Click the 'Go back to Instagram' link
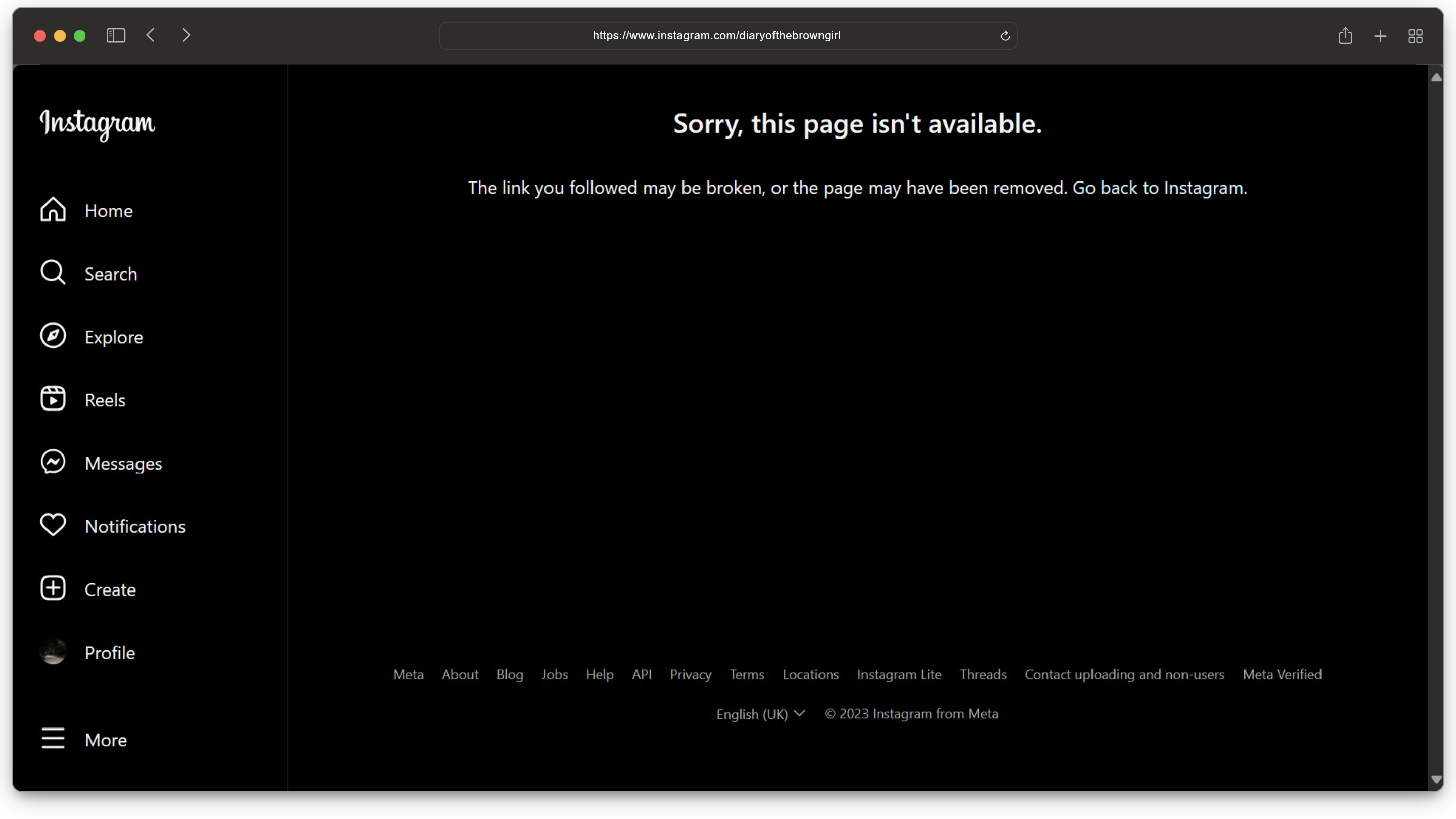The image size is (1456, 819). (x=1159, y=188)
